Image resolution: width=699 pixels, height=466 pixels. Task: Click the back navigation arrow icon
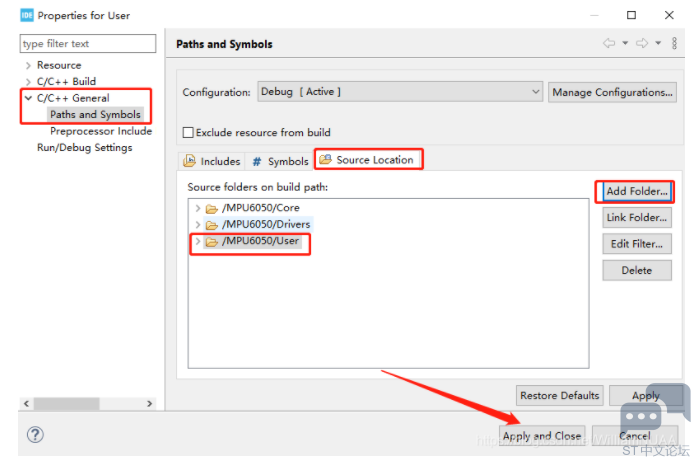click(x=608, y=43)
